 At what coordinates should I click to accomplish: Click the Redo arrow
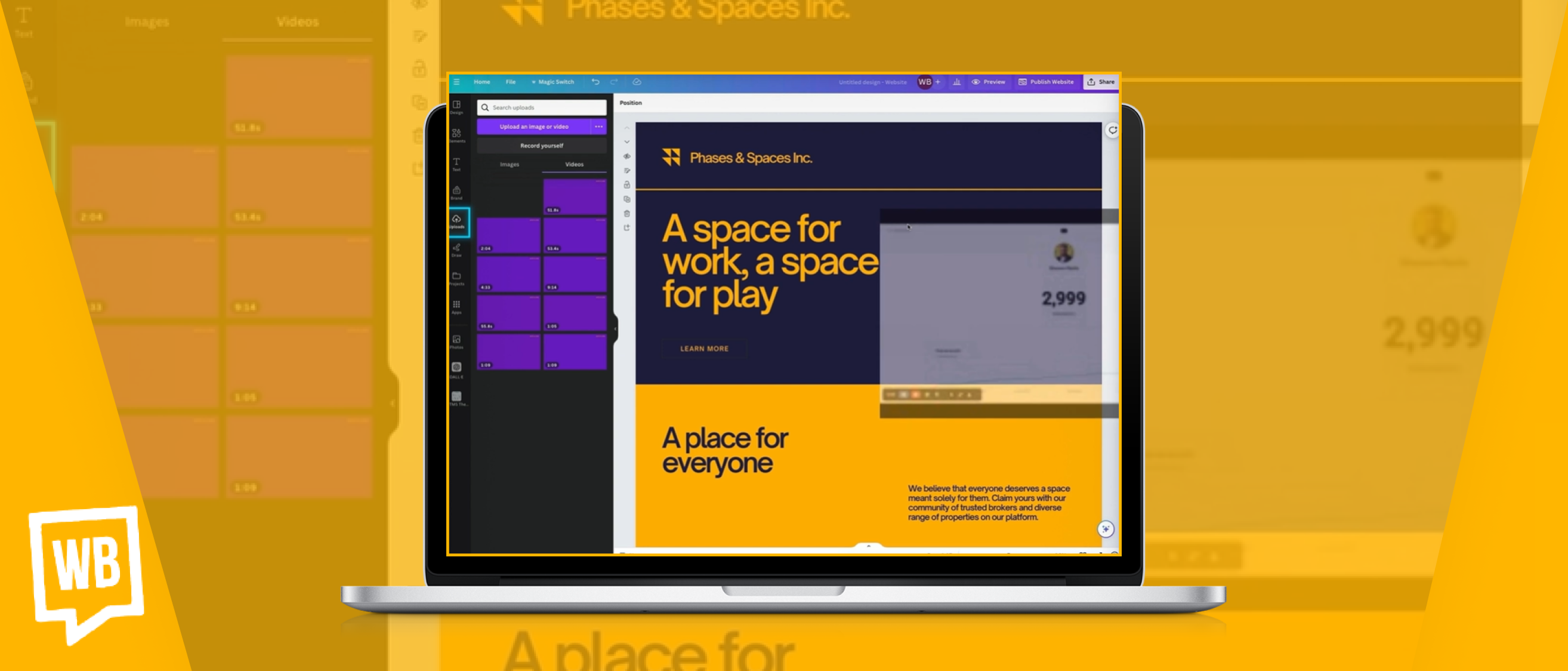click(614, 82)
